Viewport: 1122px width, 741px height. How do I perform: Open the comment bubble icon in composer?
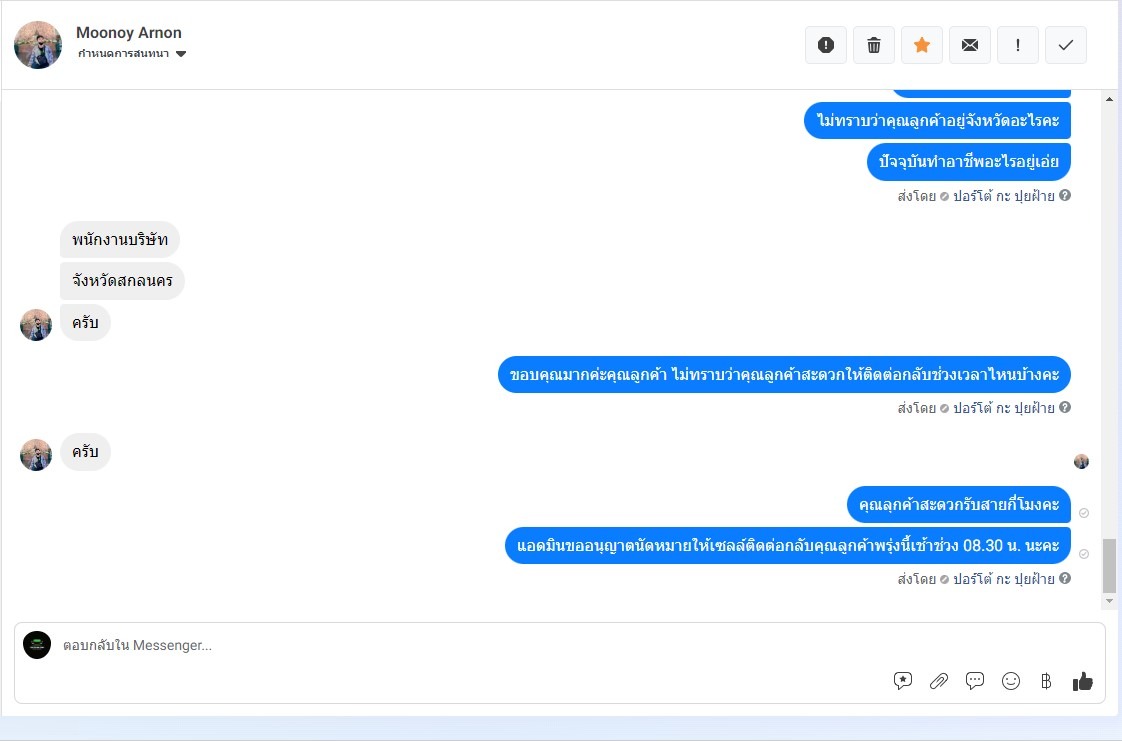(x=975, y=681)
